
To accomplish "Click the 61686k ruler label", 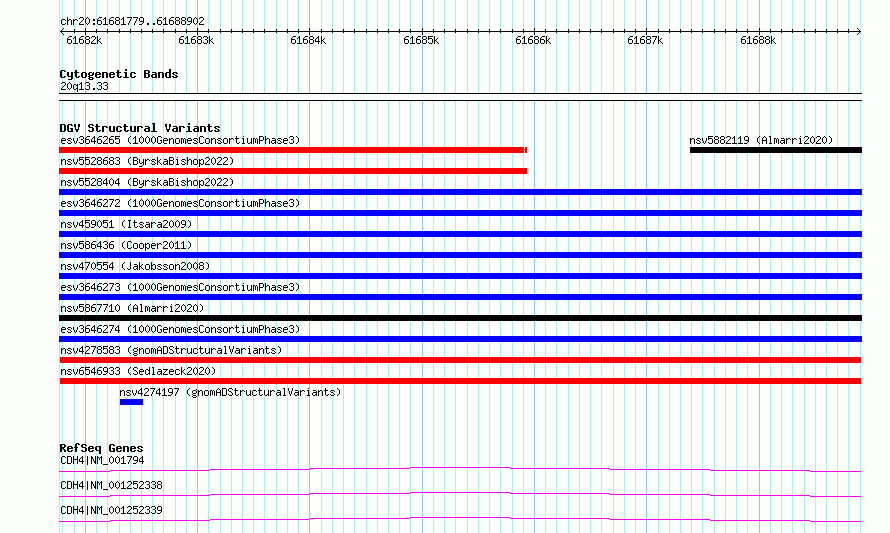I will coord(533,40).
